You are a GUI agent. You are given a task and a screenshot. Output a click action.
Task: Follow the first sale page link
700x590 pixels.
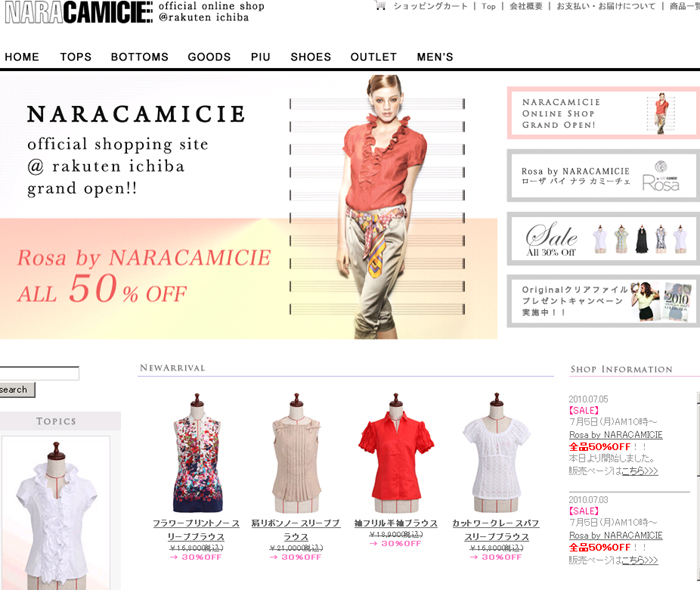tap(640, 470)
